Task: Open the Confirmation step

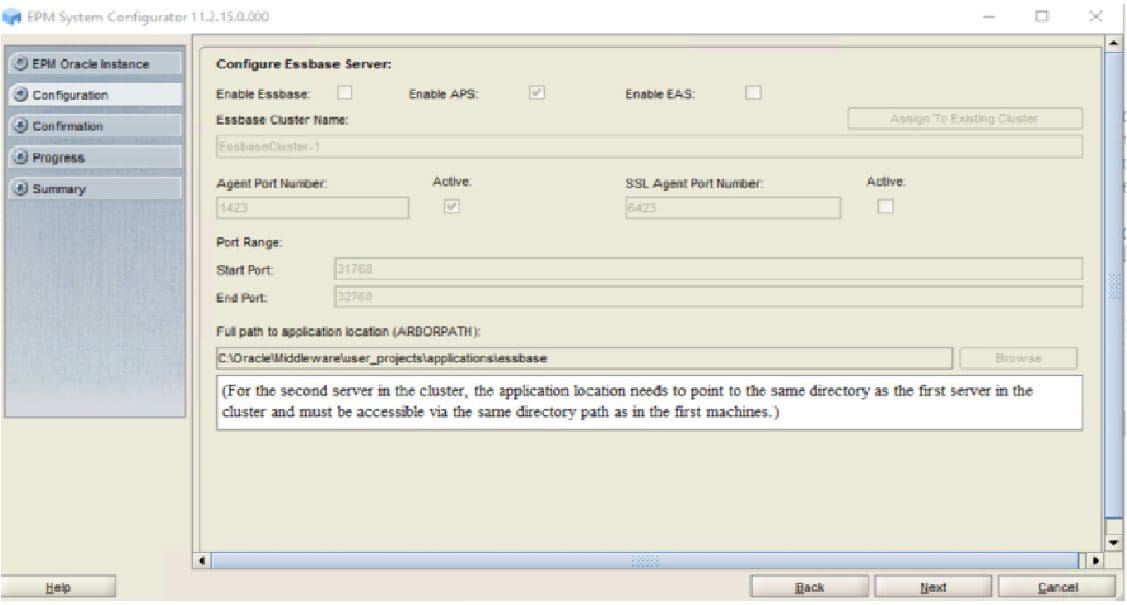Action: 95,126
